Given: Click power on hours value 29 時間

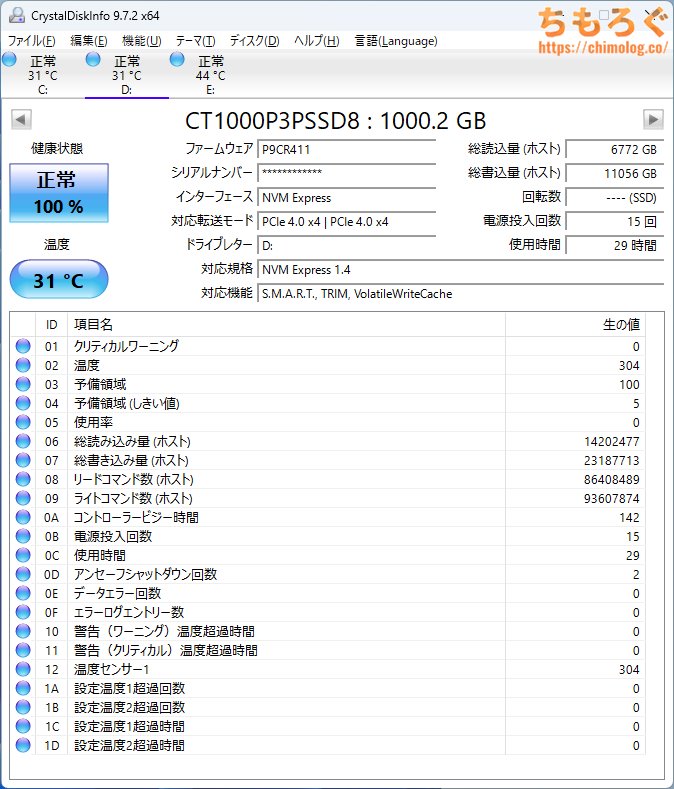Looking at the screenshot, I should pyautogui.click(x=615, y=246).
